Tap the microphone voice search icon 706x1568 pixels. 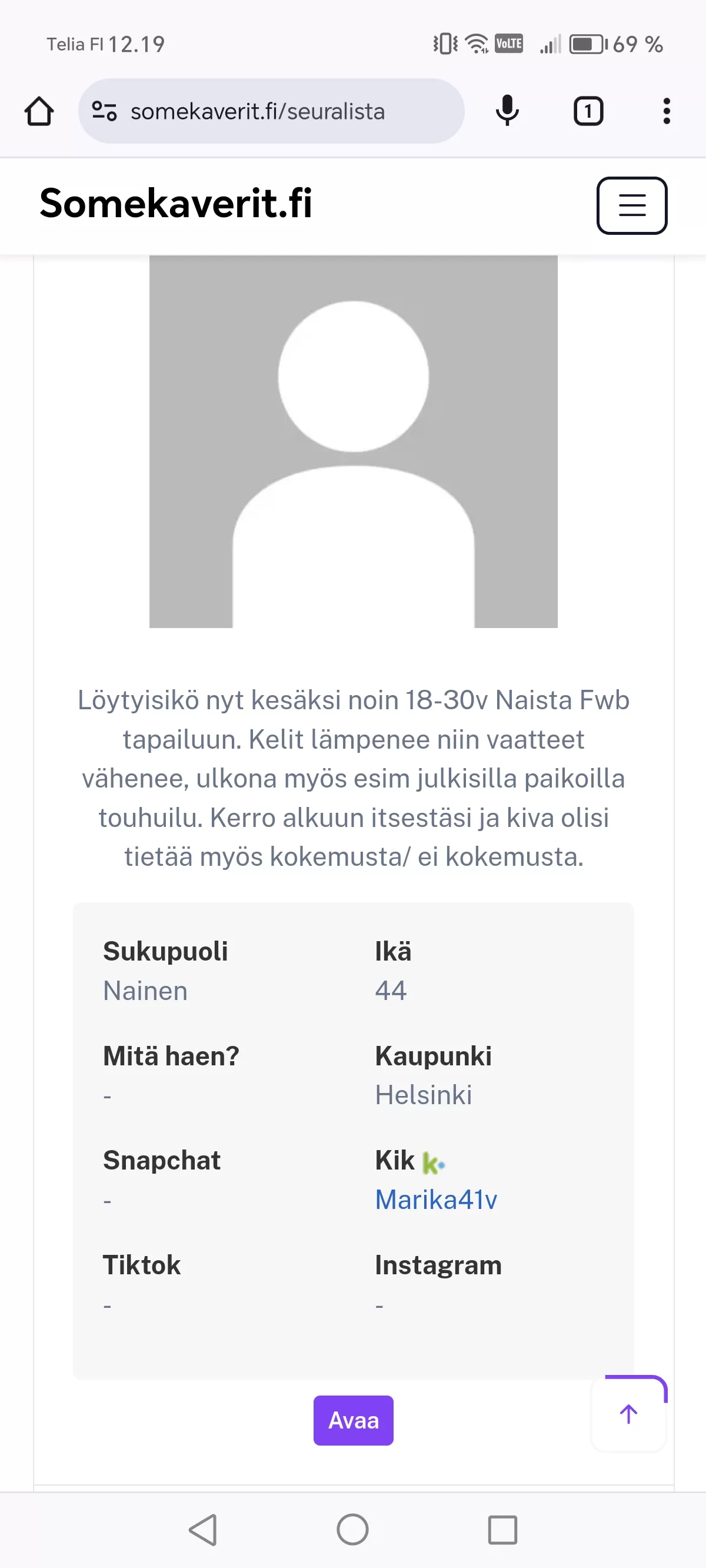(507, 111)
